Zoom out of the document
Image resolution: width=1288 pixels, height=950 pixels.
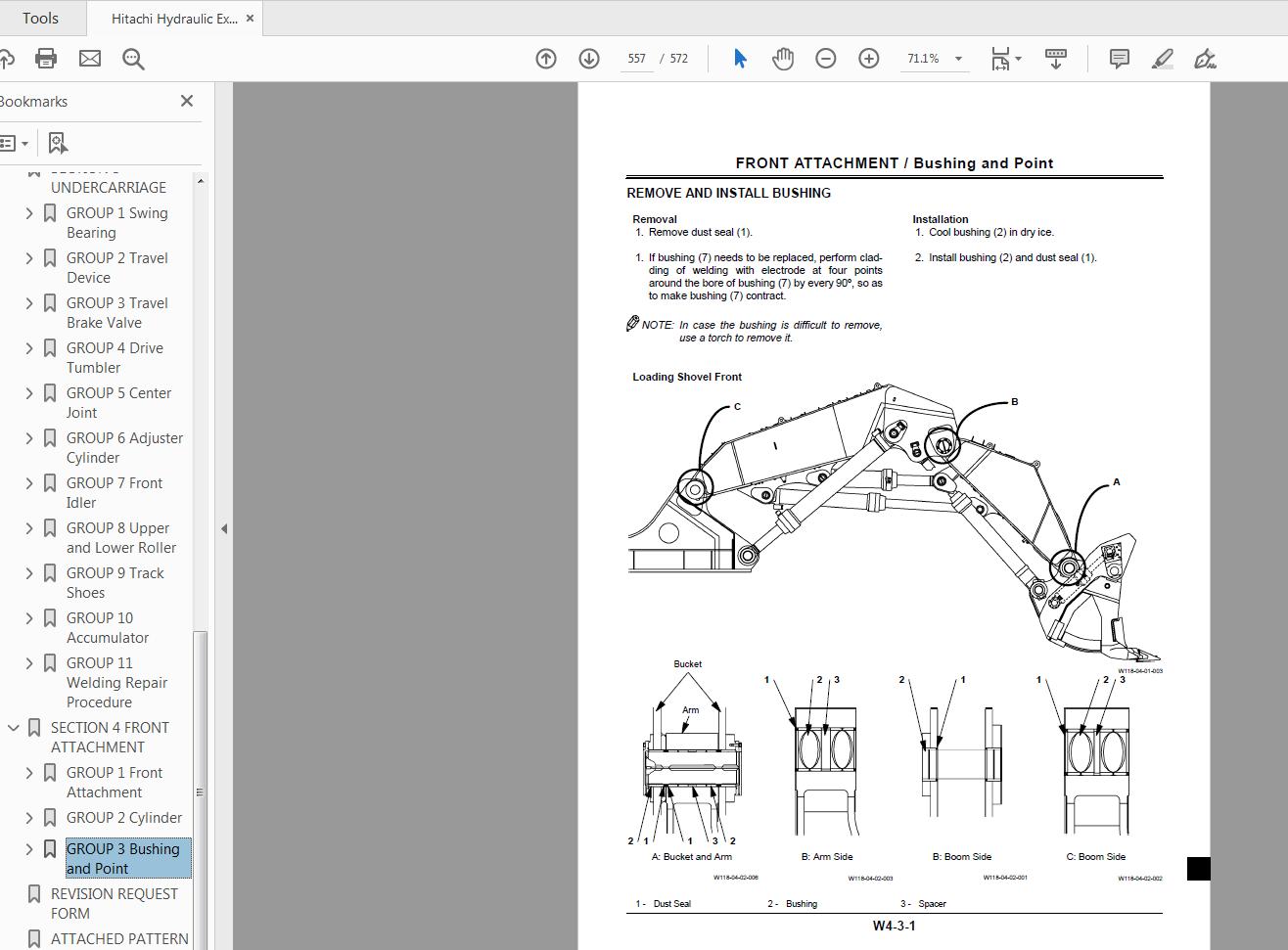(x=825, y=59)
